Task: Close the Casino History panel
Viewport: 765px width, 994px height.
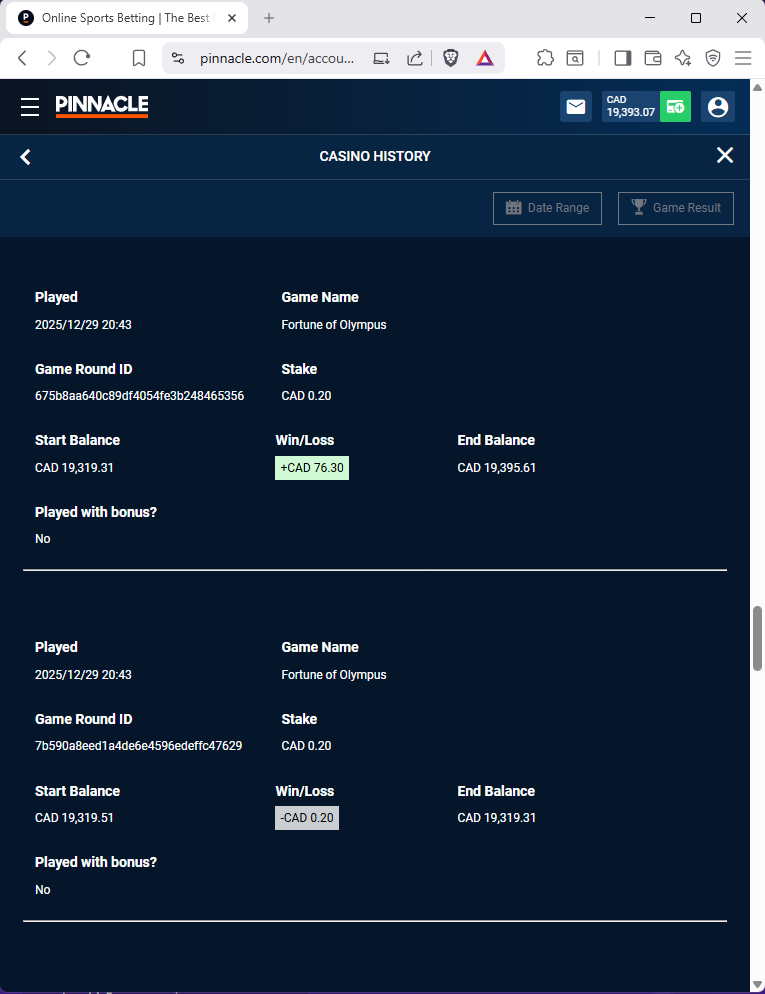Action: point(725,155)
